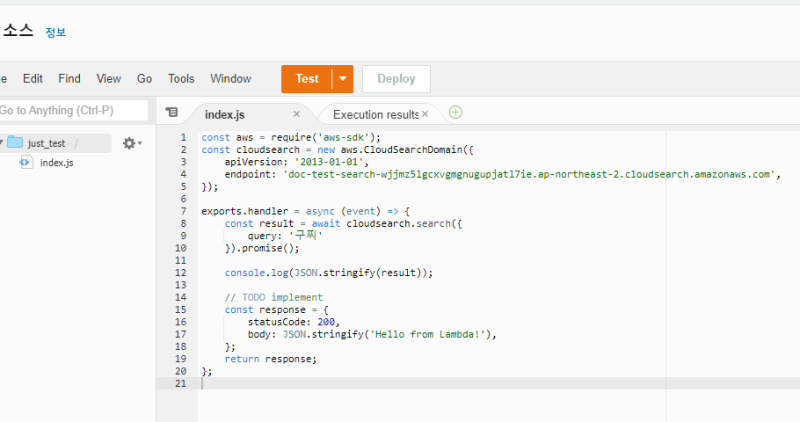Click the new tab plus icon
This screenshot has width=800, height=422.
(x=456, y=113)
